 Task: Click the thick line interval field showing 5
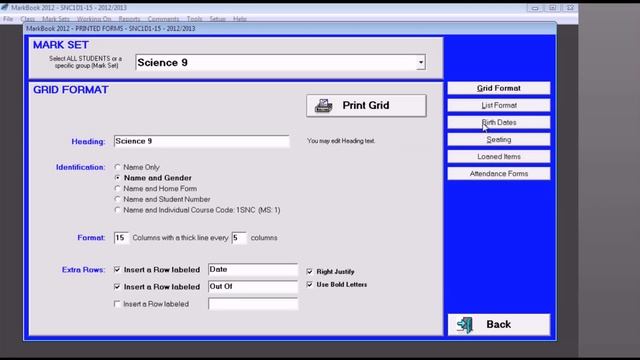coord(239,238)
